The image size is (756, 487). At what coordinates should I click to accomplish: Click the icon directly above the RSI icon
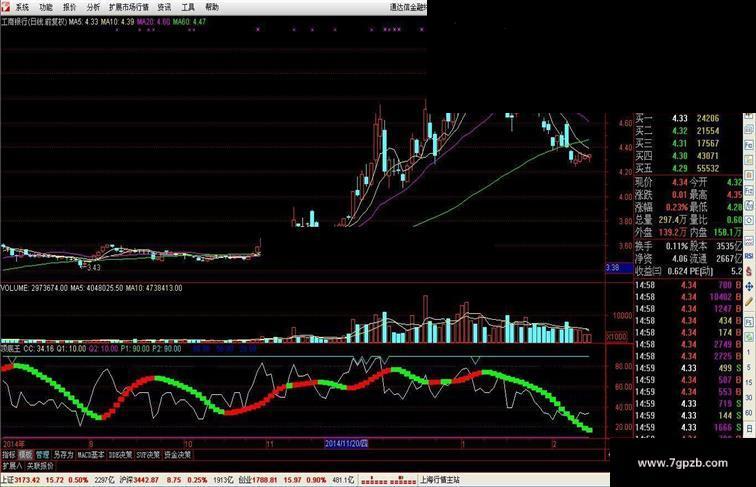[749, 241]
